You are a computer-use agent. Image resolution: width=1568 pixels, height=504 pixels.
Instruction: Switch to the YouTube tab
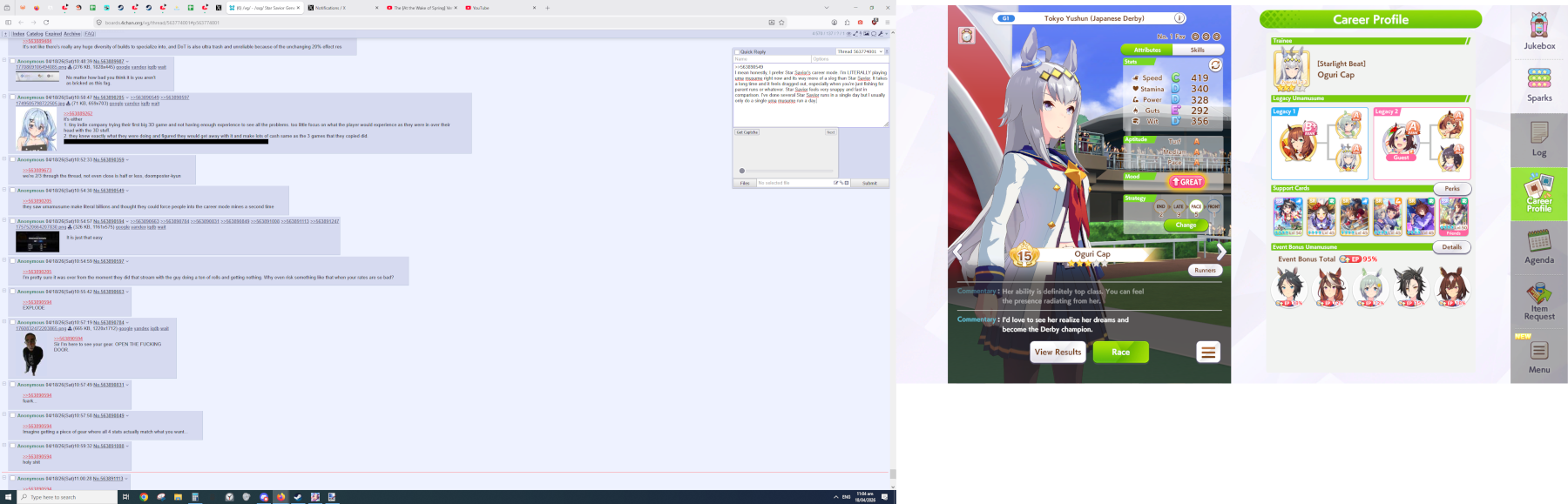pyautogui.click(x=500, y=8)
